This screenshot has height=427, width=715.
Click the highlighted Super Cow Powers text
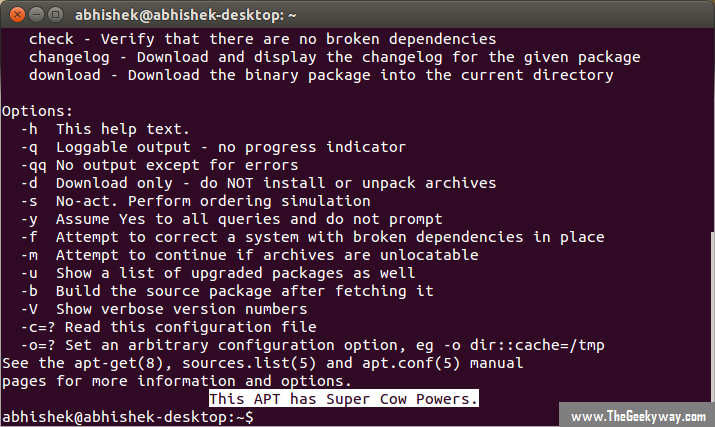(x=344, y=399)
